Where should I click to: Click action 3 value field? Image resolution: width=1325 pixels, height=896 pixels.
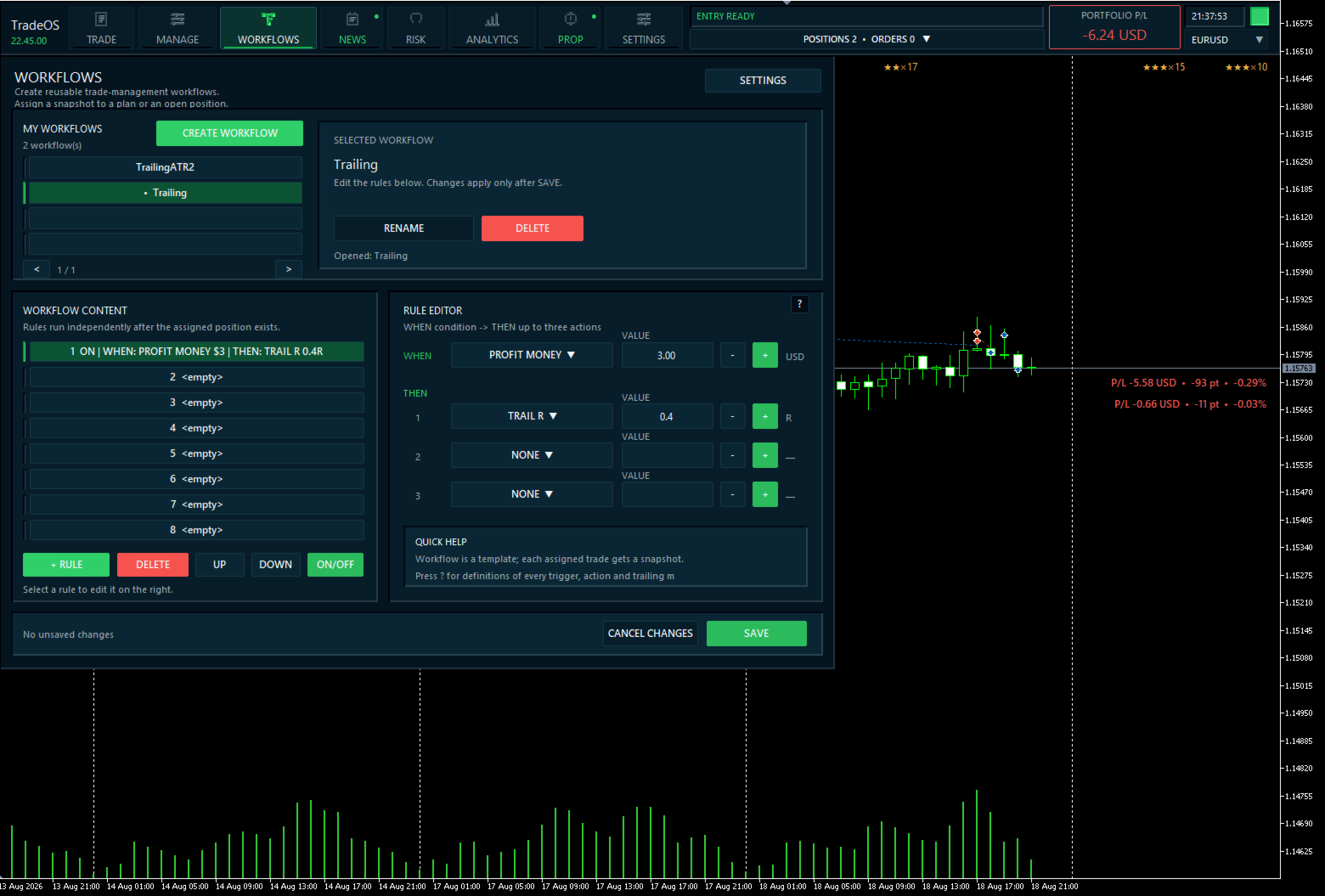pos(667,494)
